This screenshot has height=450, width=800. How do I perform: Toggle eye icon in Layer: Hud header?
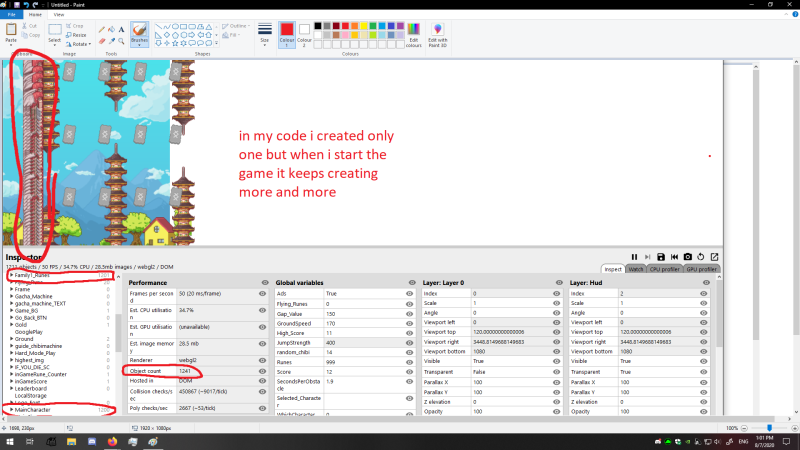(x=706, y=283)
